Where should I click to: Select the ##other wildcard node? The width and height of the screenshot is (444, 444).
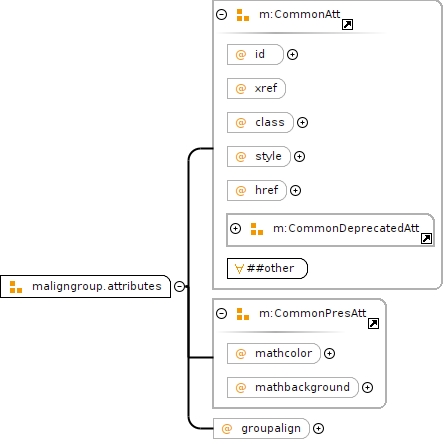[267, 268]
